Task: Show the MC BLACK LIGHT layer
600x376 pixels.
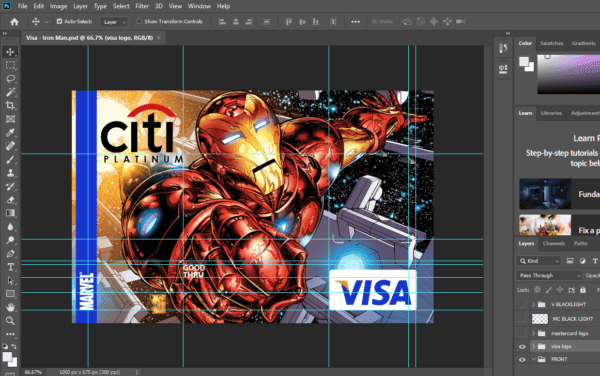Action: [522, 319]
